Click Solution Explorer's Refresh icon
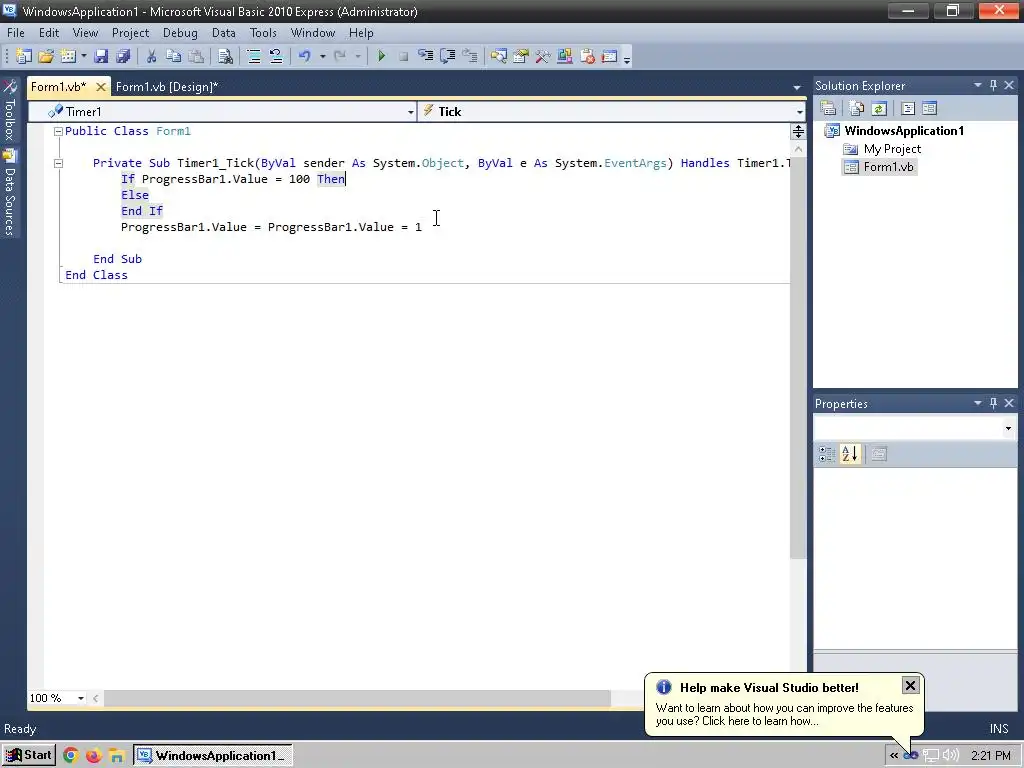Screen dimensions: 1024x768 click(879, 108)
